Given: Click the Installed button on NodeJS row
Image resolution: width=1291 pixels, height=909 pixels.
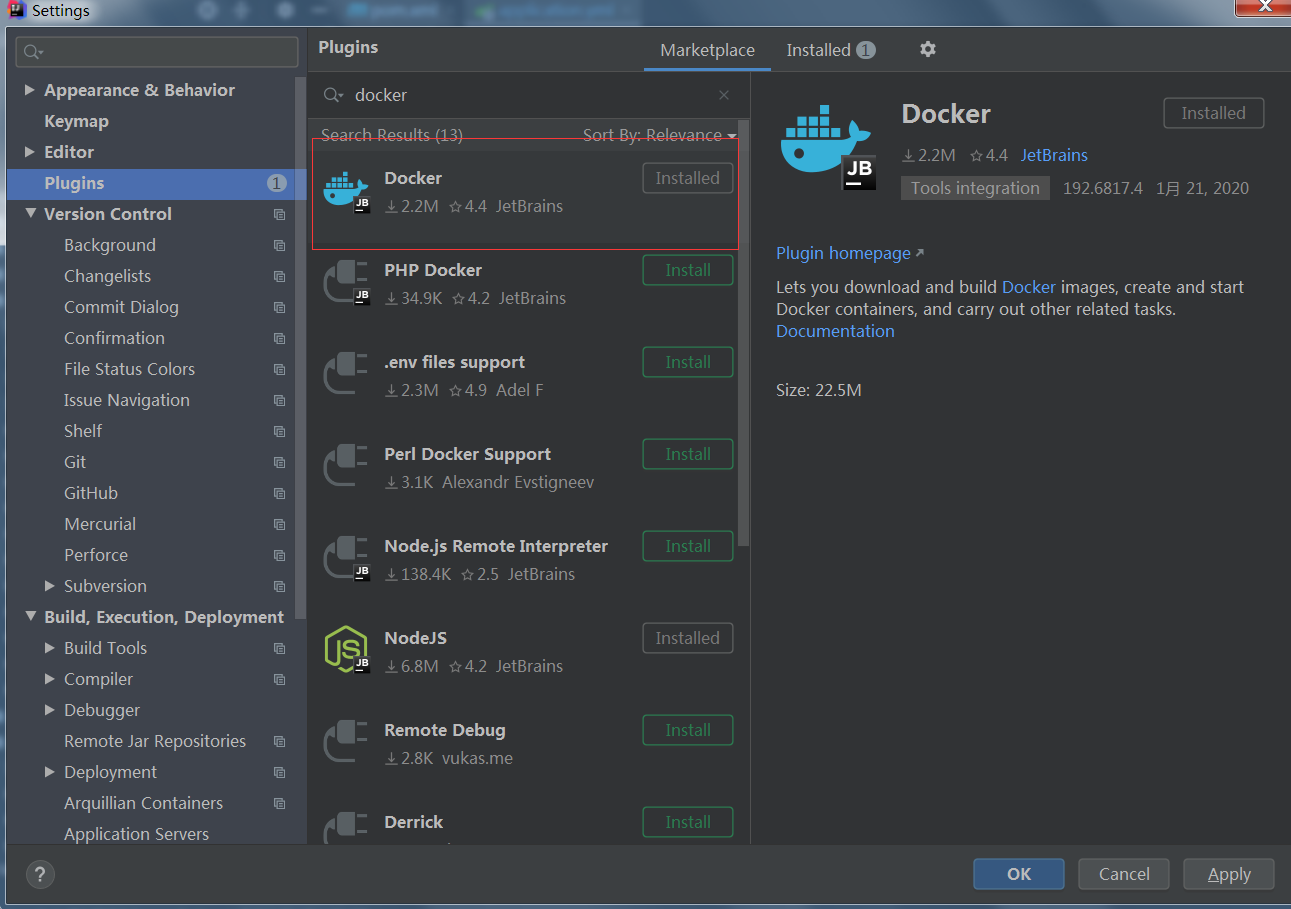Looking at the screenshot, I should [x=688, y=638].
